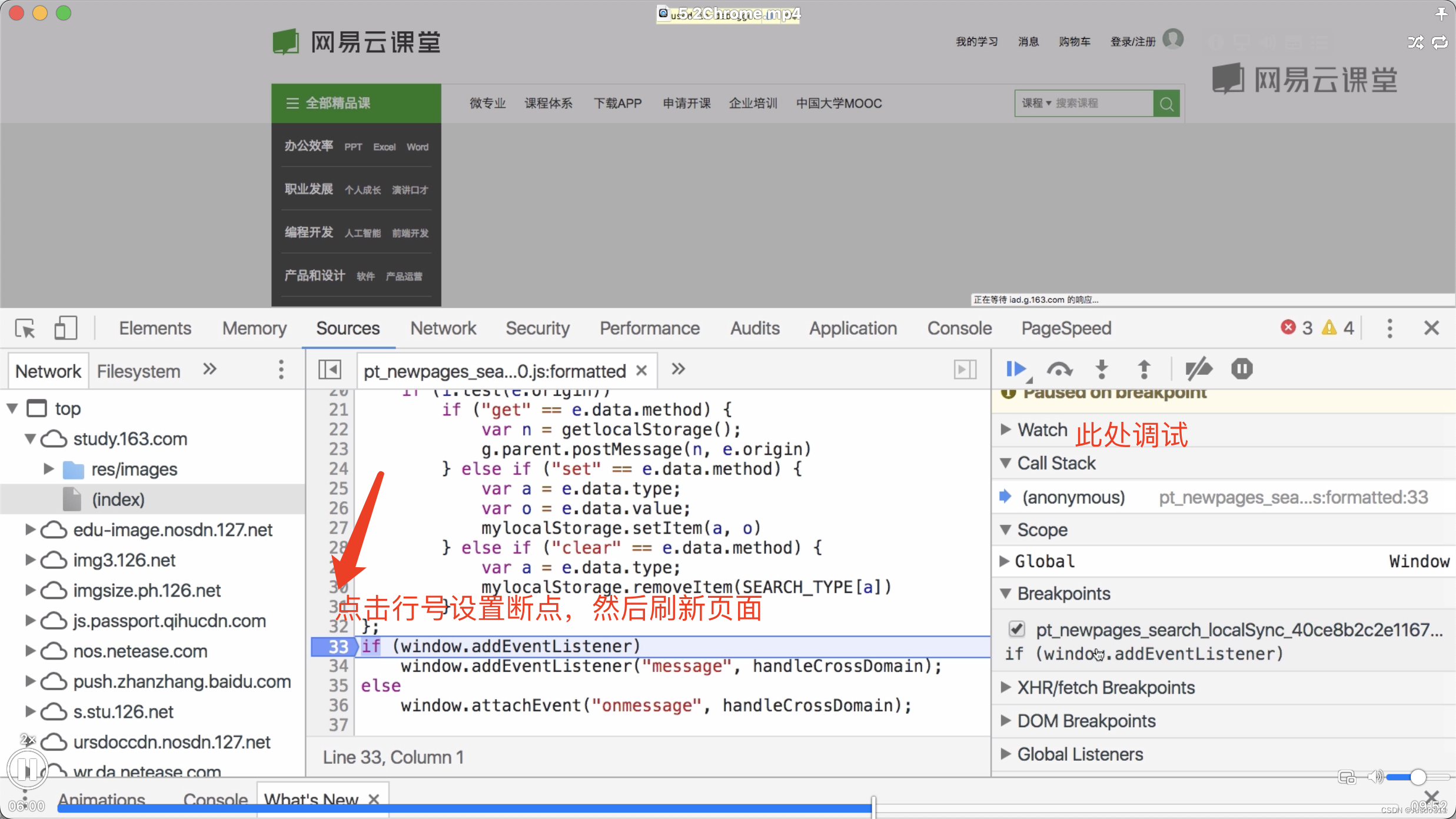Viewport: 1456px width, 819px height.
Task: Click the 购物车 link
Action: 1075,41
